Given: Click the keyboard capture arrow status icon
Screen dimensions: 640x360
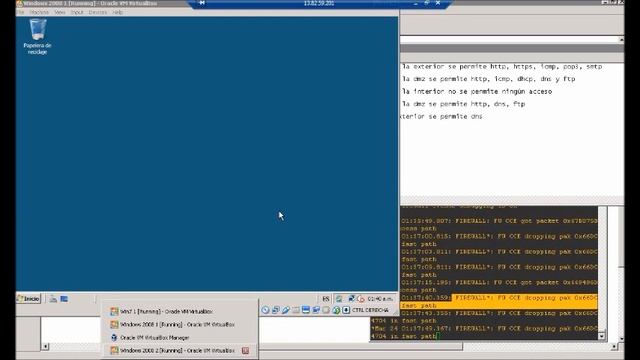Looking at the screenshot, I should tap(346, 310).
